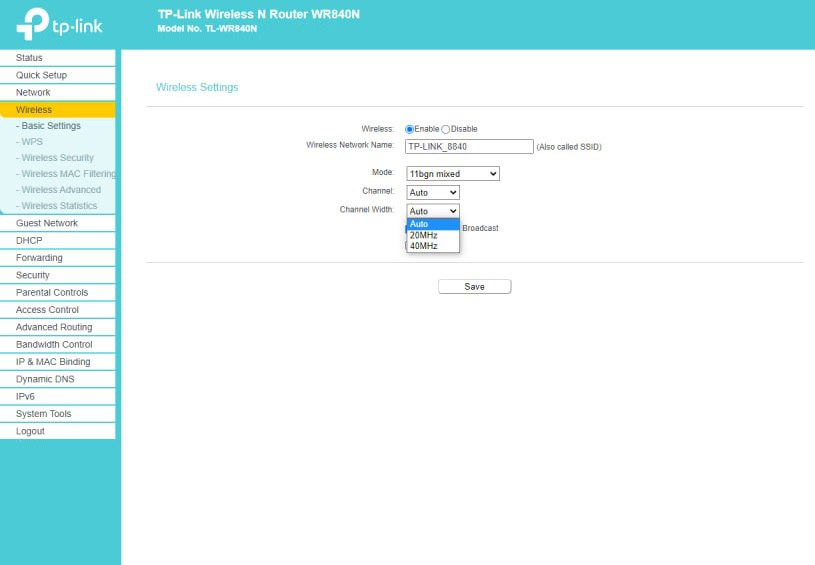Open Quick Setup in sidebar

[x=58, y=75]
